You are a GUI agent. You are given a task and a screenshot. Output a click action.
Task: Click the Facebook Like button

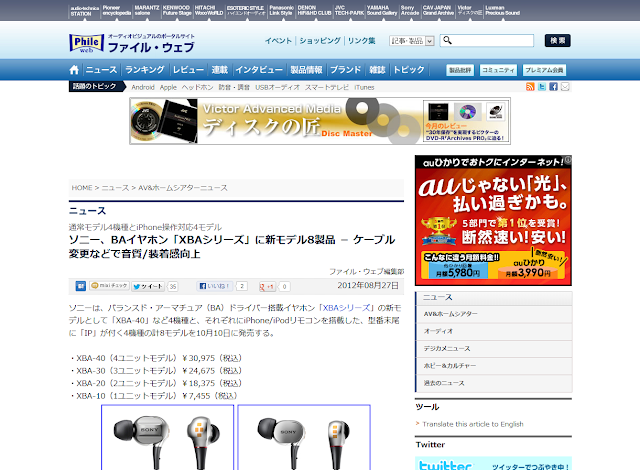(214, 286)
